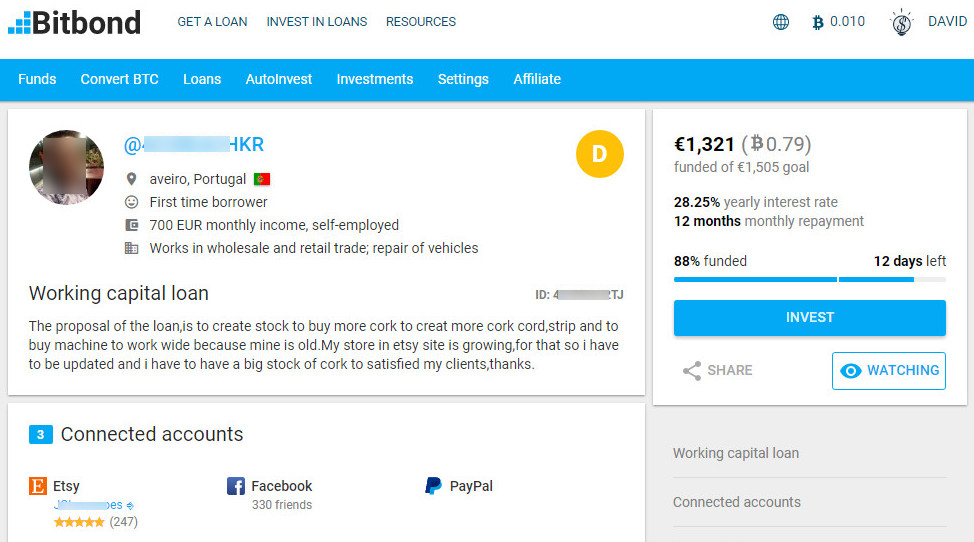Click the '330 friends' text
Screen dimensions: 974x542
(281, 505)
